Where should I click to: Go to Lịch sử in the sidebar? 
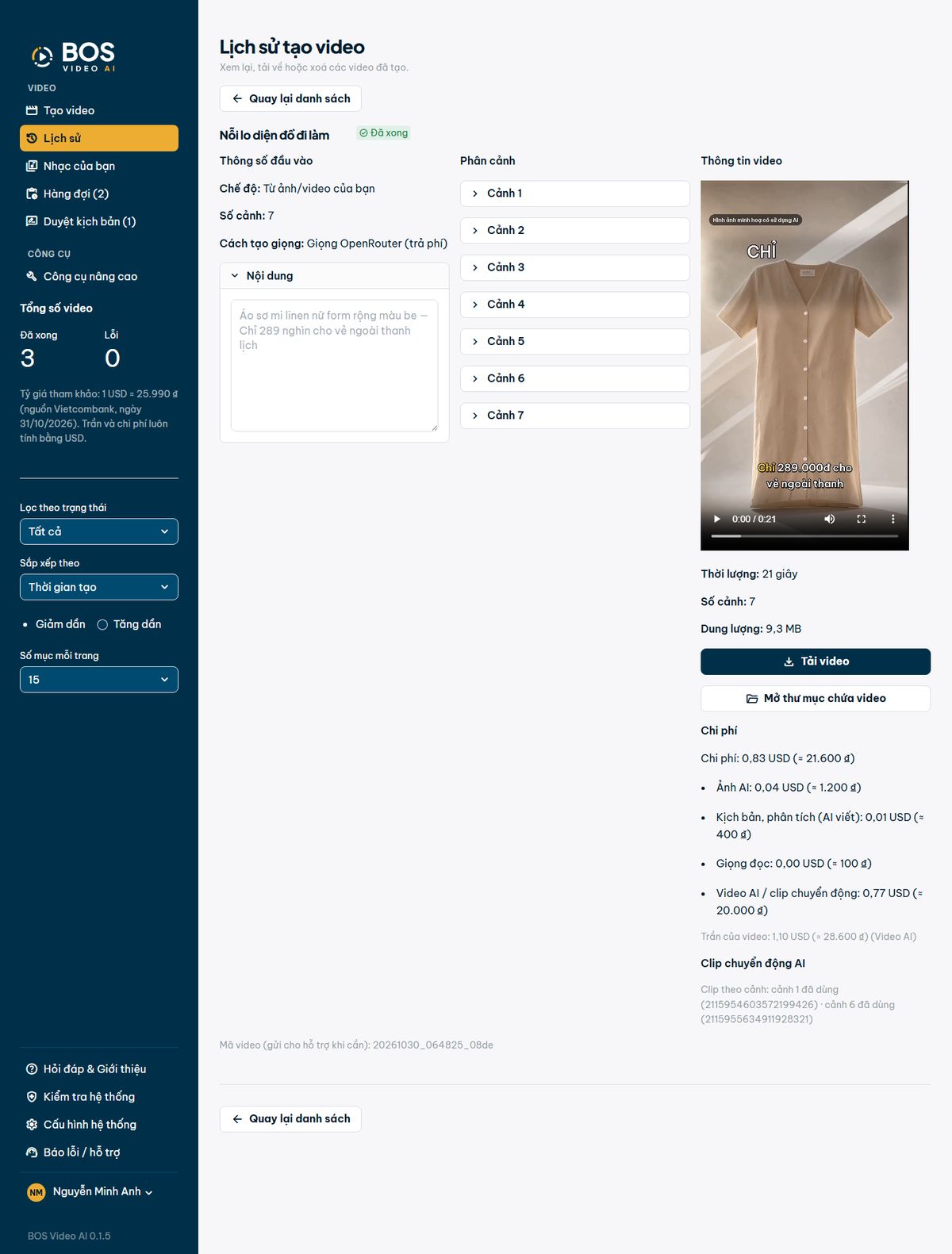point(99,138)
